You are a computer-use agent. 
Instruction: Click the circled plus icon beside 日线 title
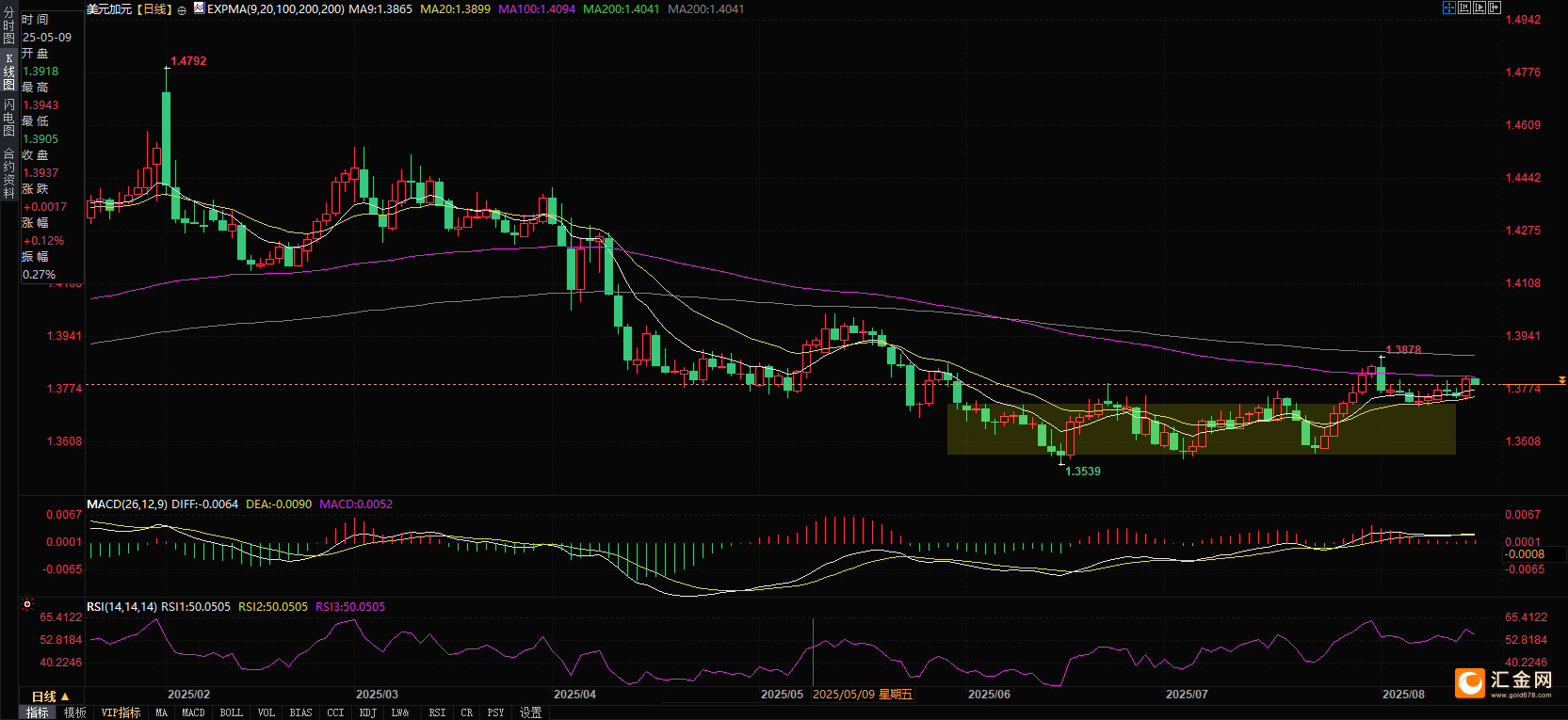(x=182, y=9)
